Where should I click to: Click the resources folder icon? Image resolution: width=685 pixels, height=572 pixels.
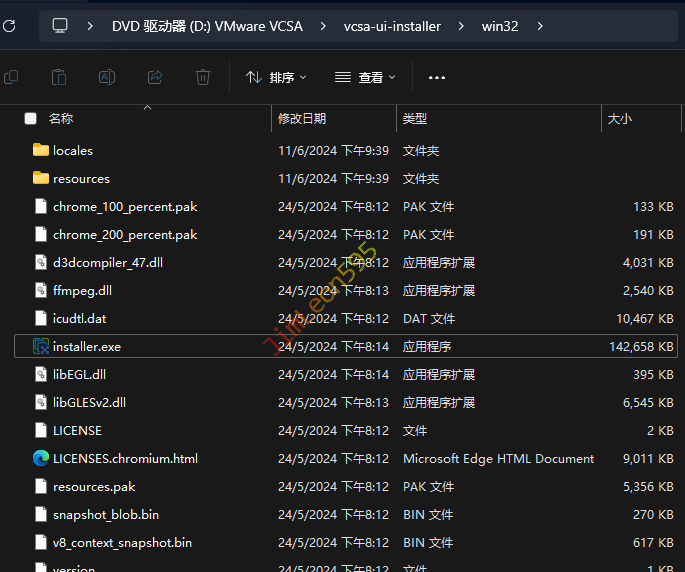click(x=41, y=179)
